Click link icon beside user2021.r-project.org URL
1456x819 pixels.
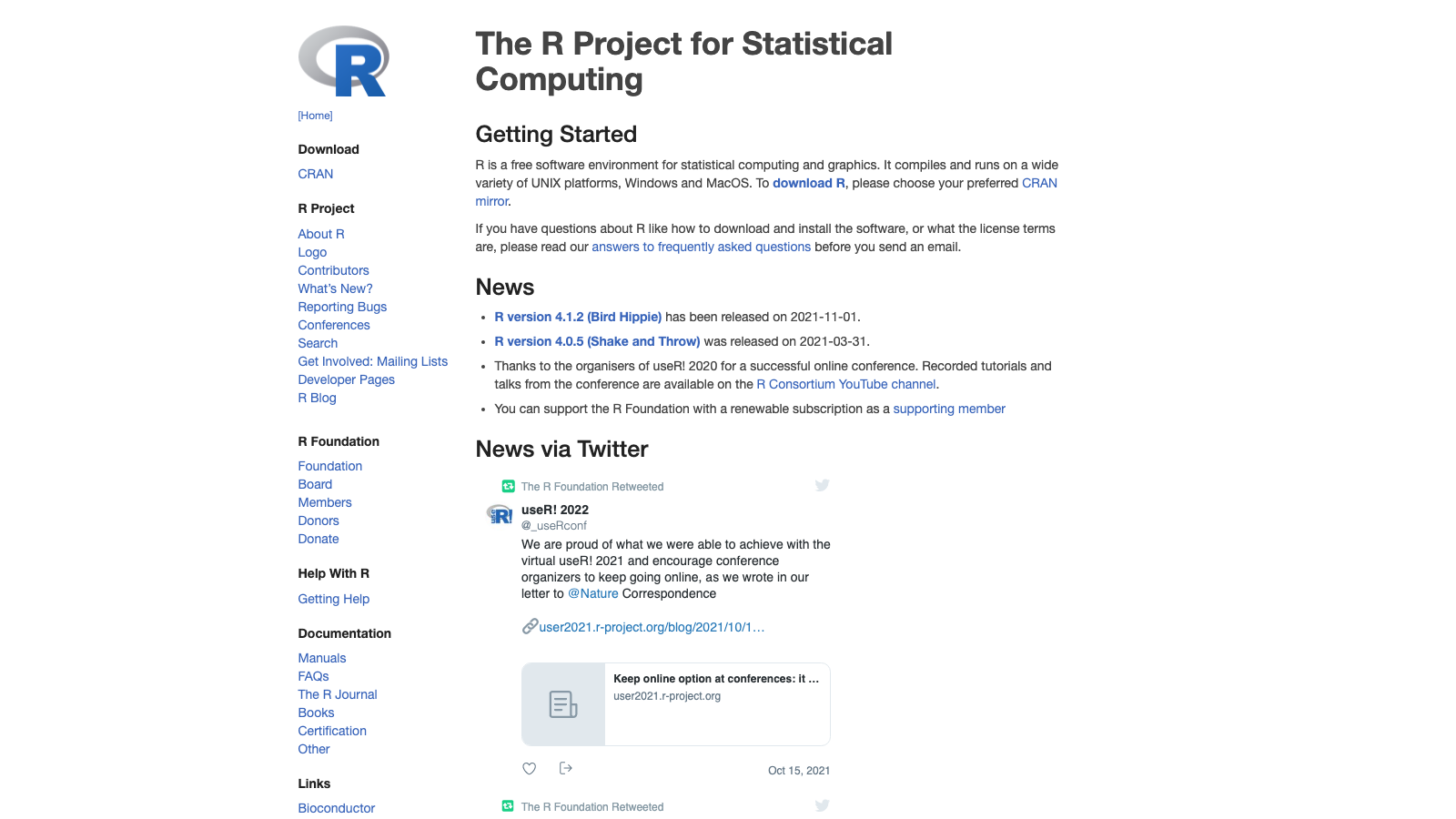[530, 626]
